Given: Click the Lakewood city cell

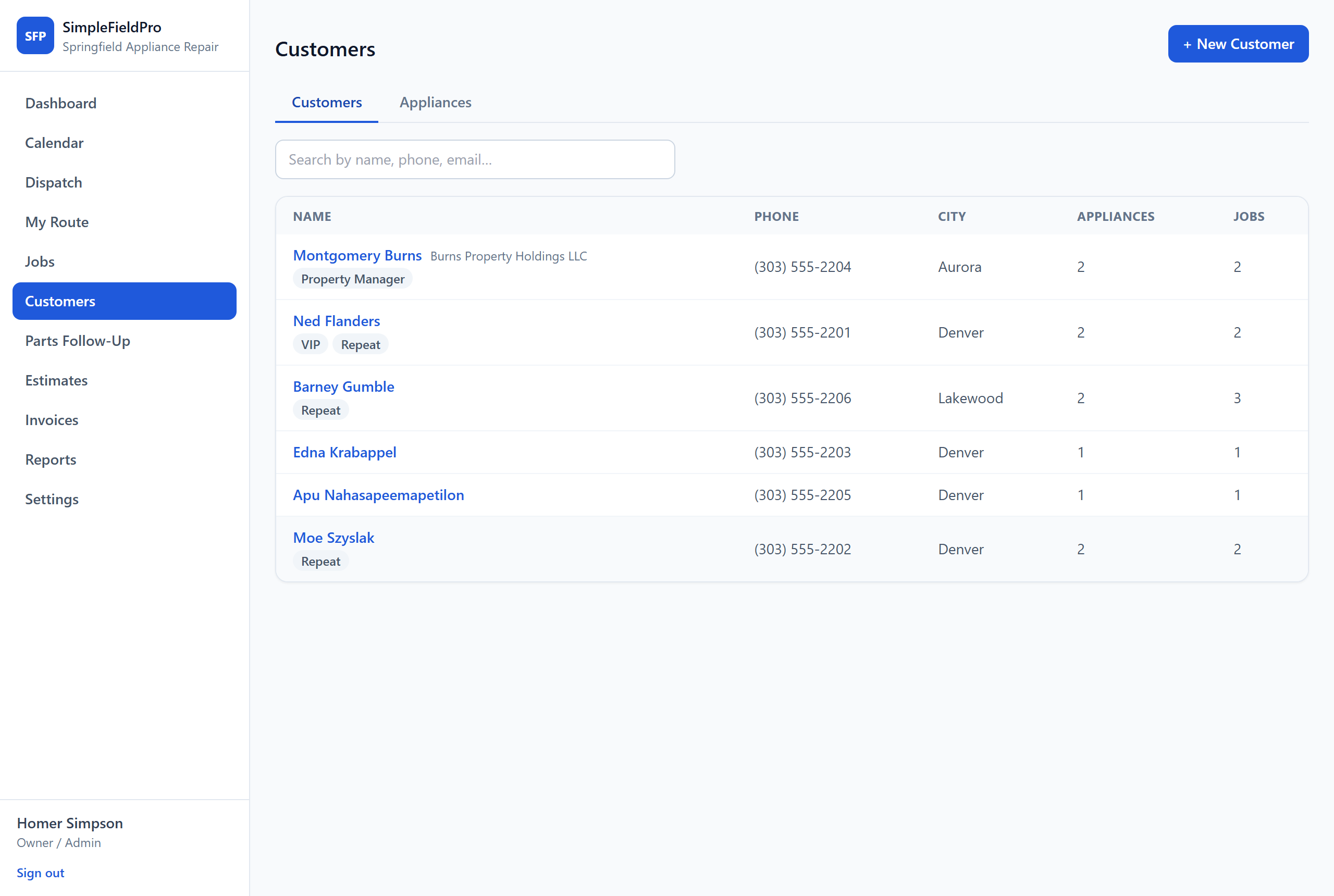Looking at the screenshot, I should click(970, 399).
